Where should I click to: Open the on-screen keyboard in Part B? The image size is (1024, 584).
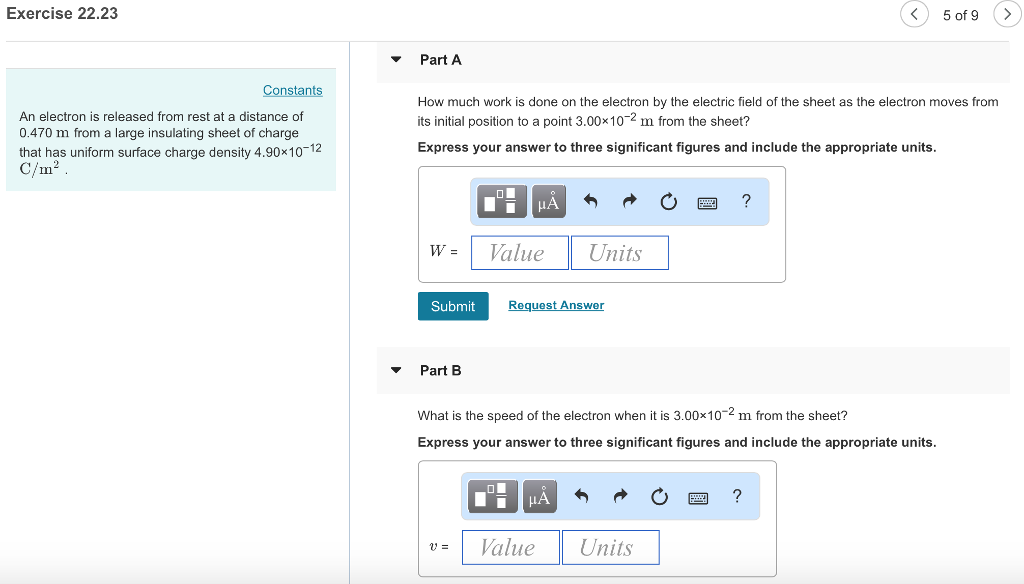699,496
